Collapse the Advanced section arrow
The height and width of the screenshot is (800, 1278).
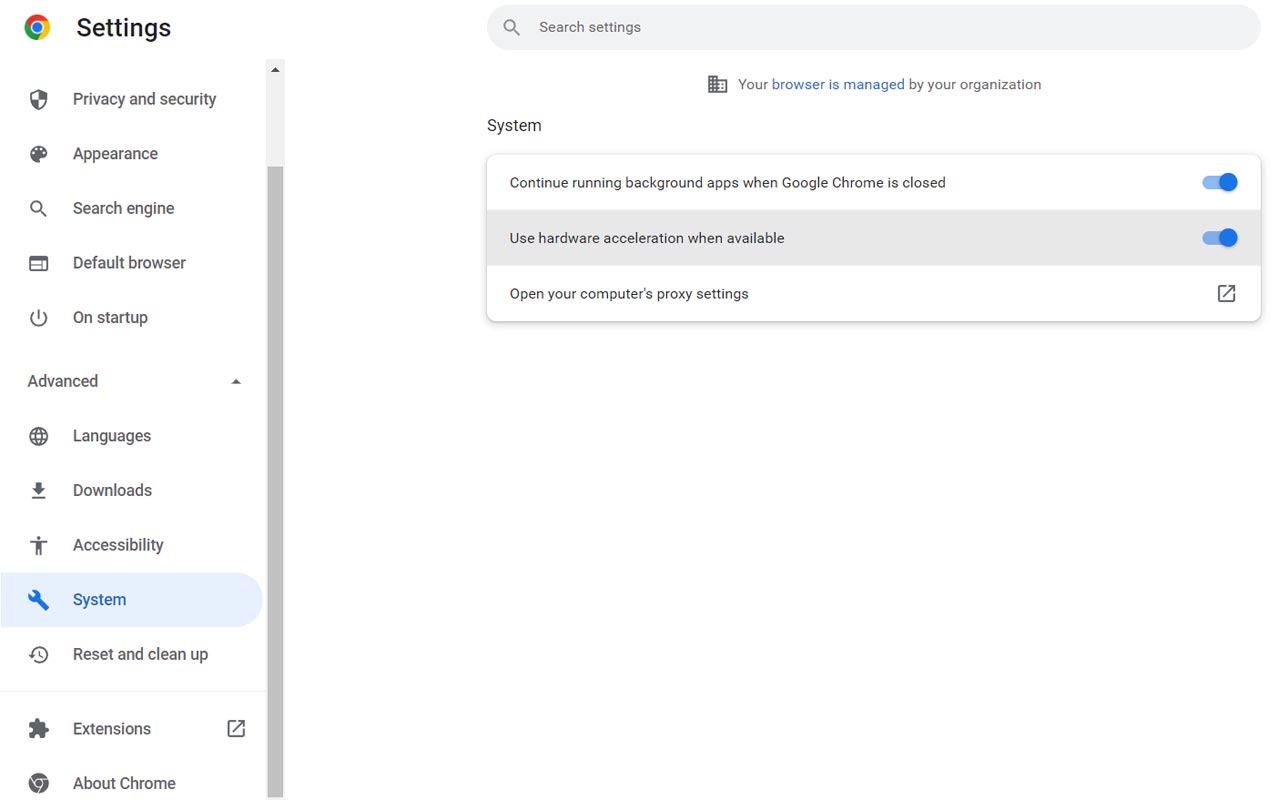click(x=236, y=381)
